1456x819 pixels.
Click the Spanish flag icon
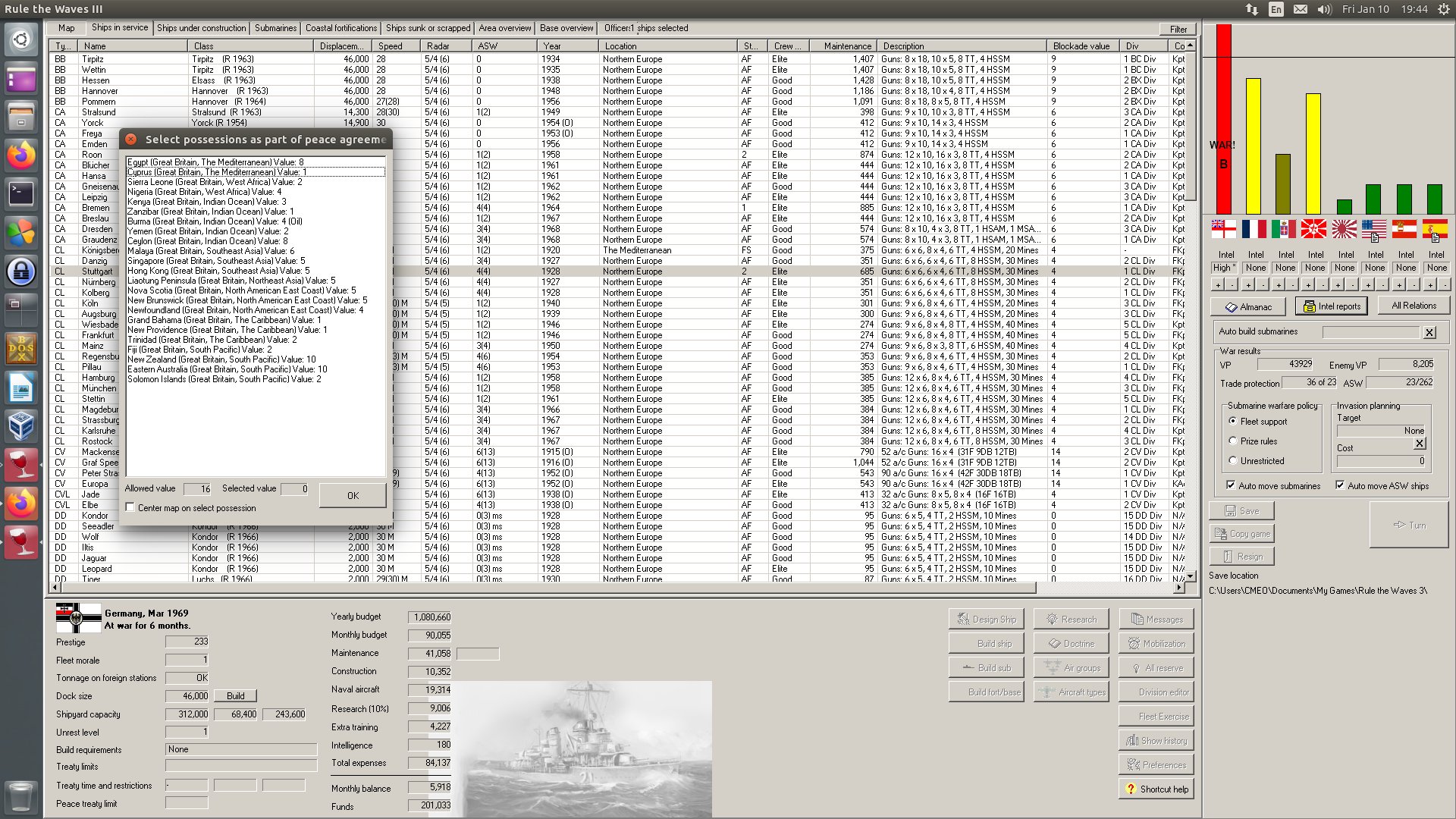[x=1435, y=228]
